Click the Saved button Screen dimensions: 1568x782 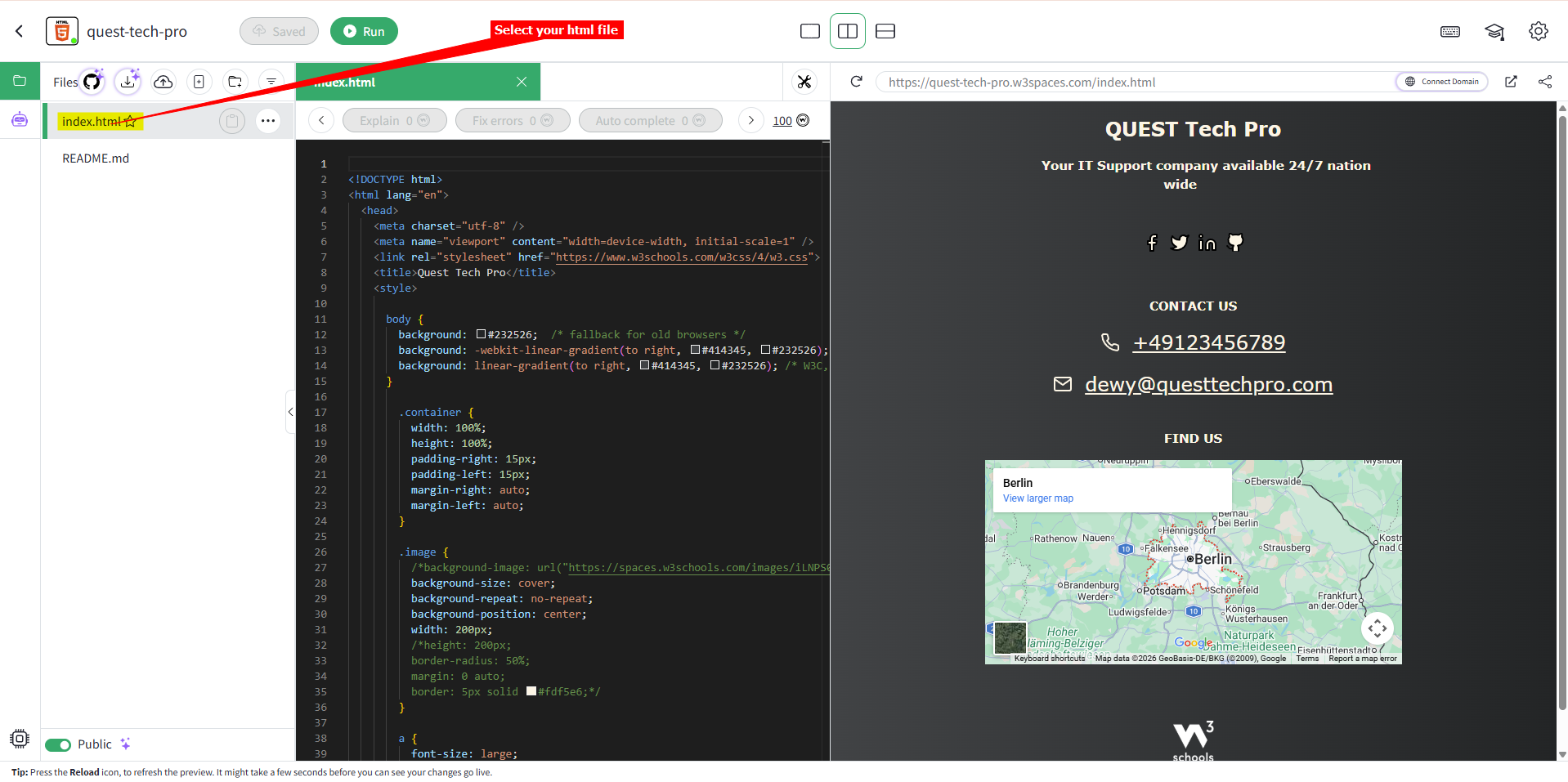pos(279,31)
